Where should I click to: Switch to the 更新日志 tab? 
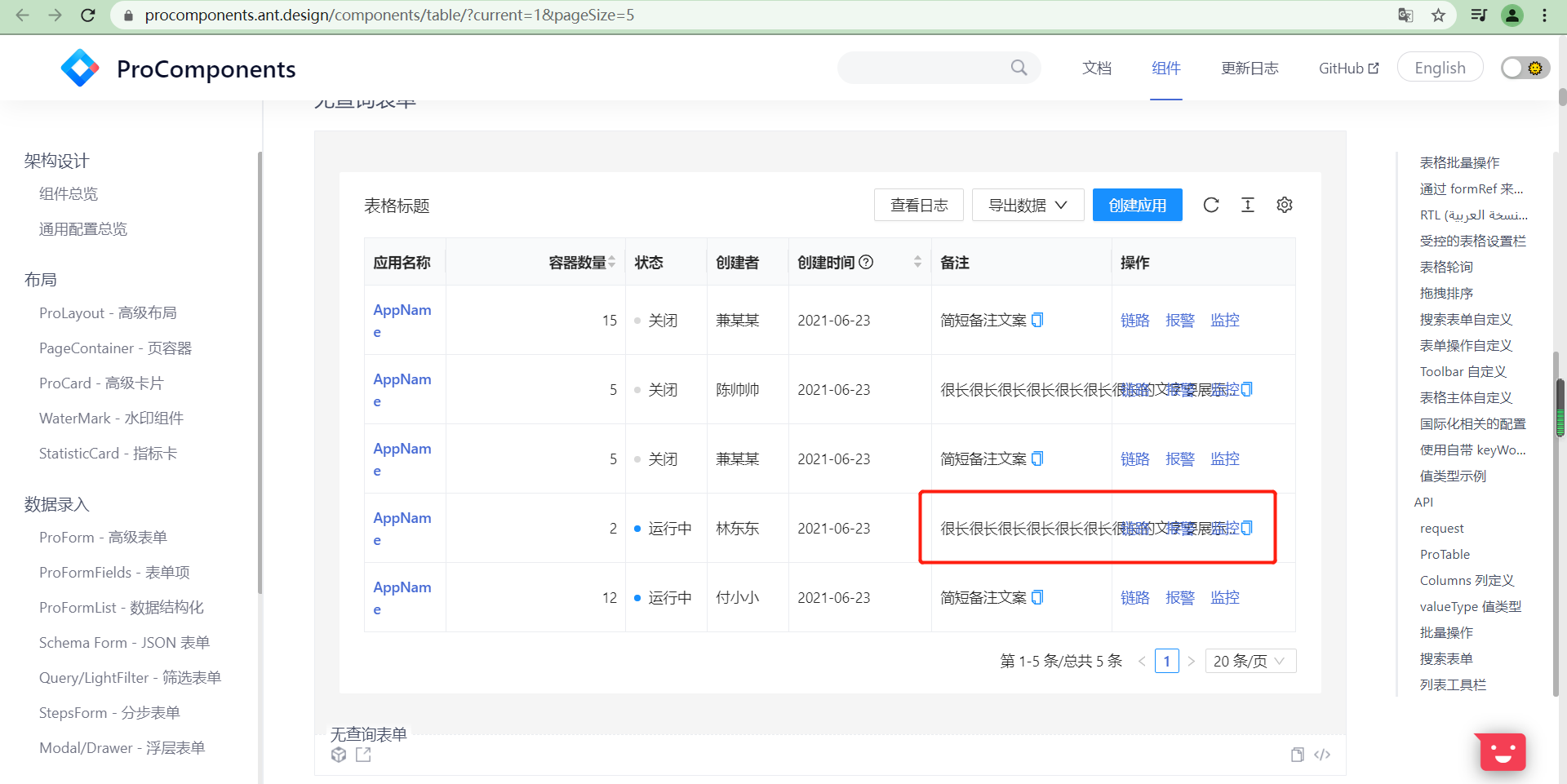pos(1250,68)
